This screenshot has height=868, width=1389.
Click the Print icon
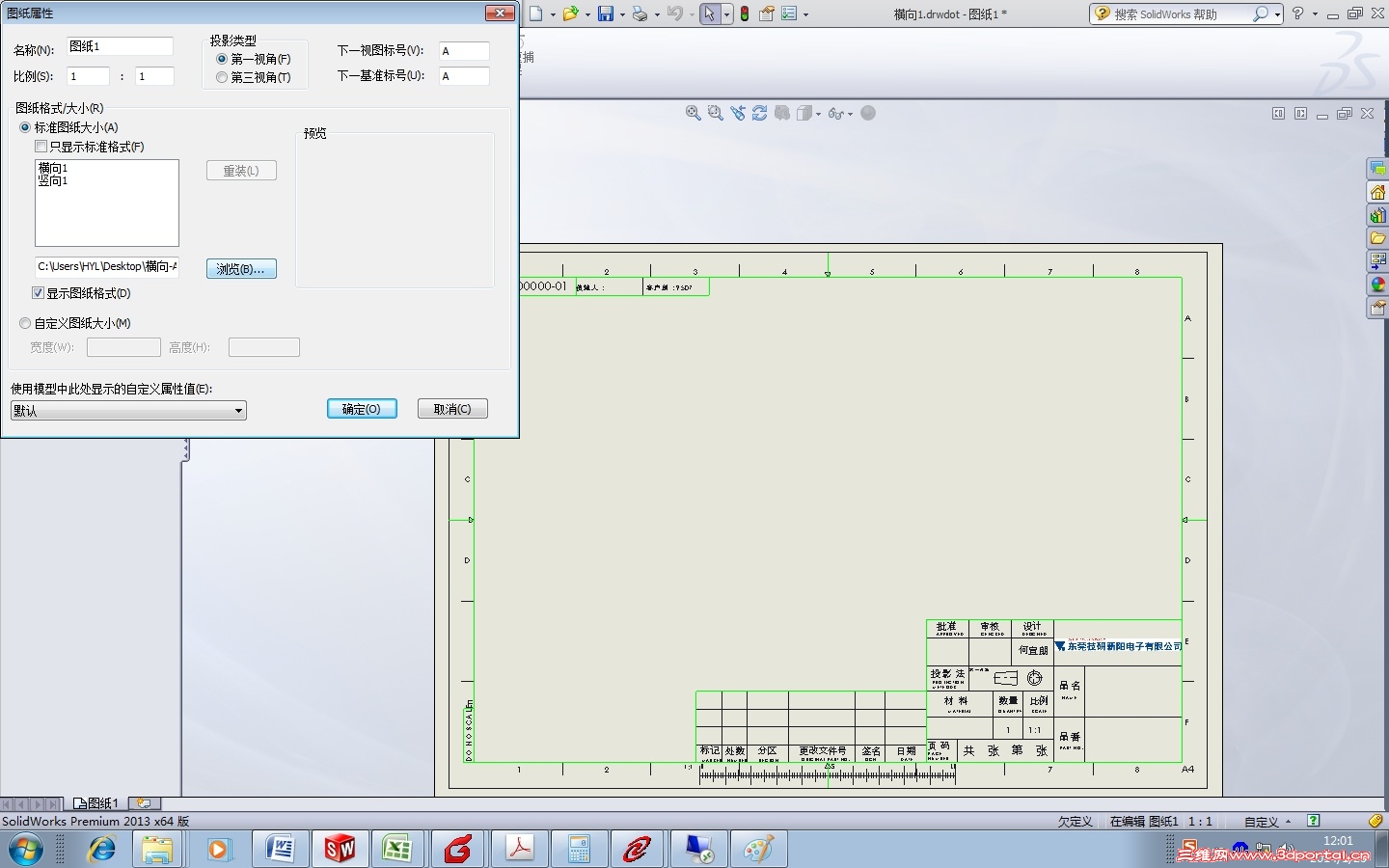click(x=640, y=14)
